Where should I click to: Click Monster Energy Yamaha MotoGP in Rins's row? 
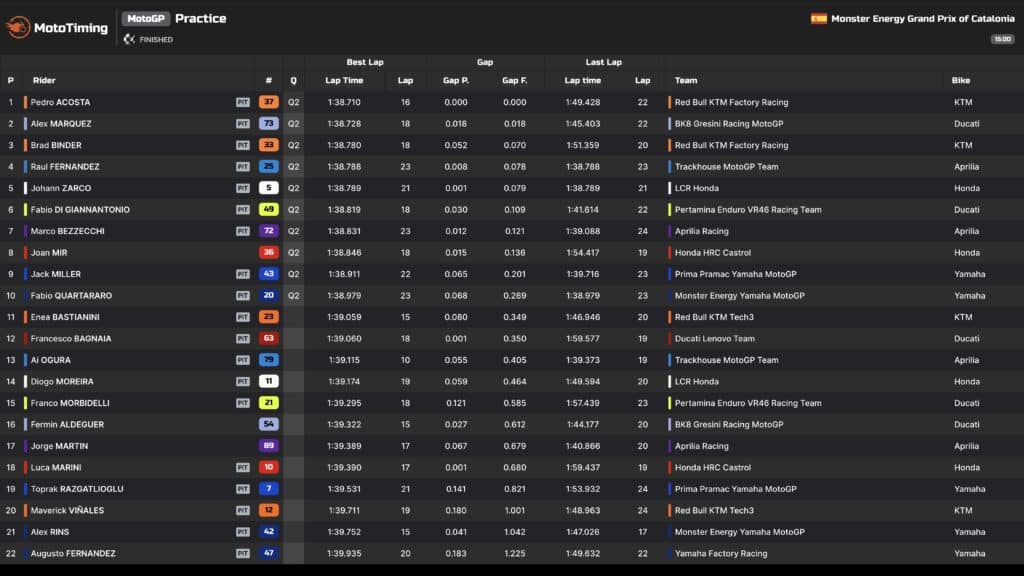click(739, 532)
